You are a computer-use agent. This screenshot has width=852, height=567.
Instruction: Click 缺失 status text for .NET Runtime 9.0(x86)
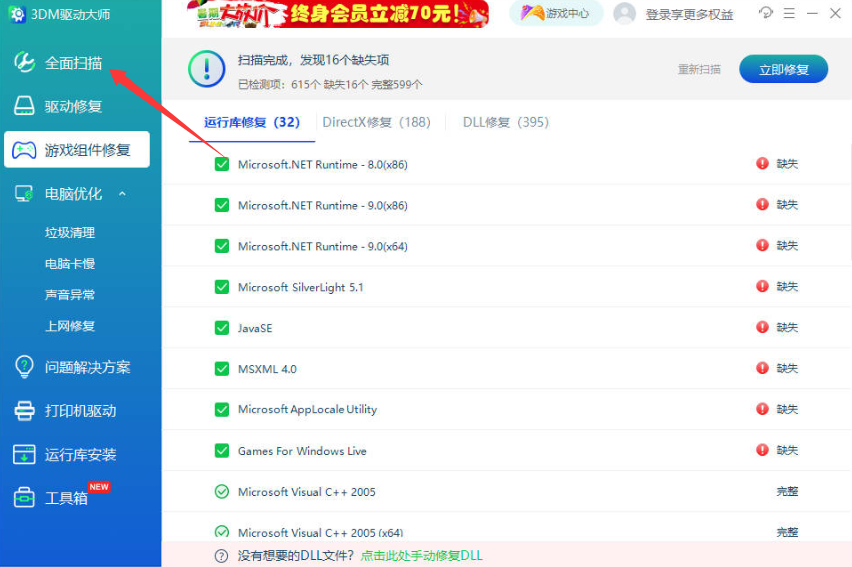click(787, 204)
